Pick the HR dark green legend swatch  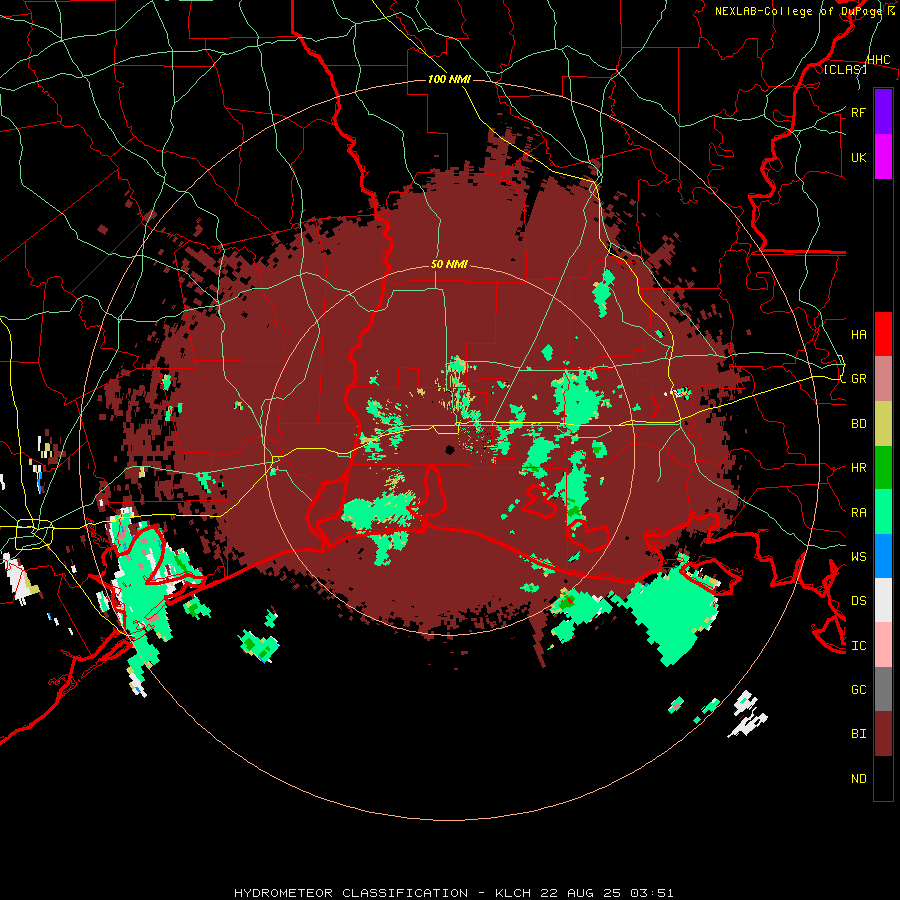[x=883, y=467]
